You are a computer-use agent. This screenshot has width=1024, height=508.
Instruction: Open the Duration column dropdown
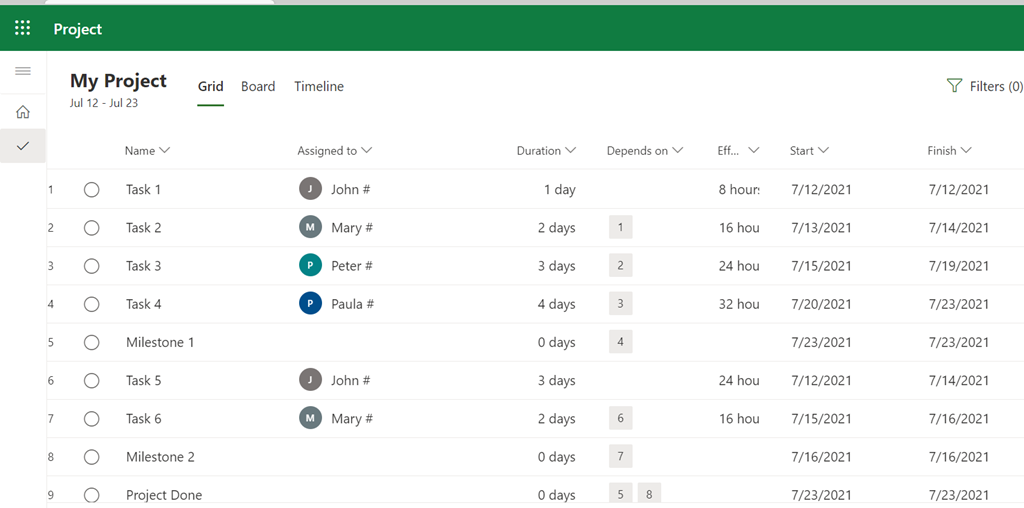click(570, 151)
